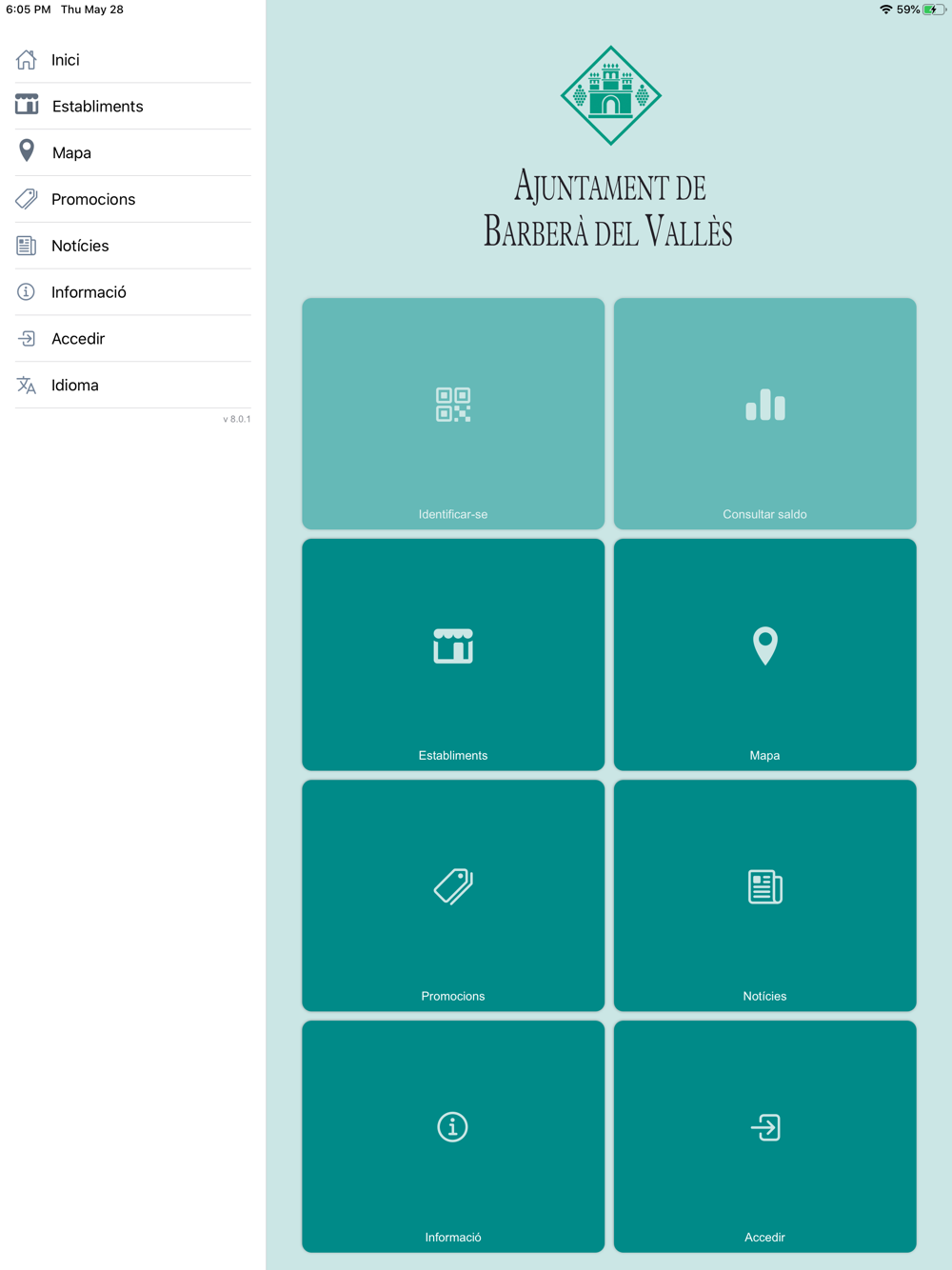Select Mapa in the side menu
Image resolution: width=952 pixels, height=1270 pixels.
[133, 152]
